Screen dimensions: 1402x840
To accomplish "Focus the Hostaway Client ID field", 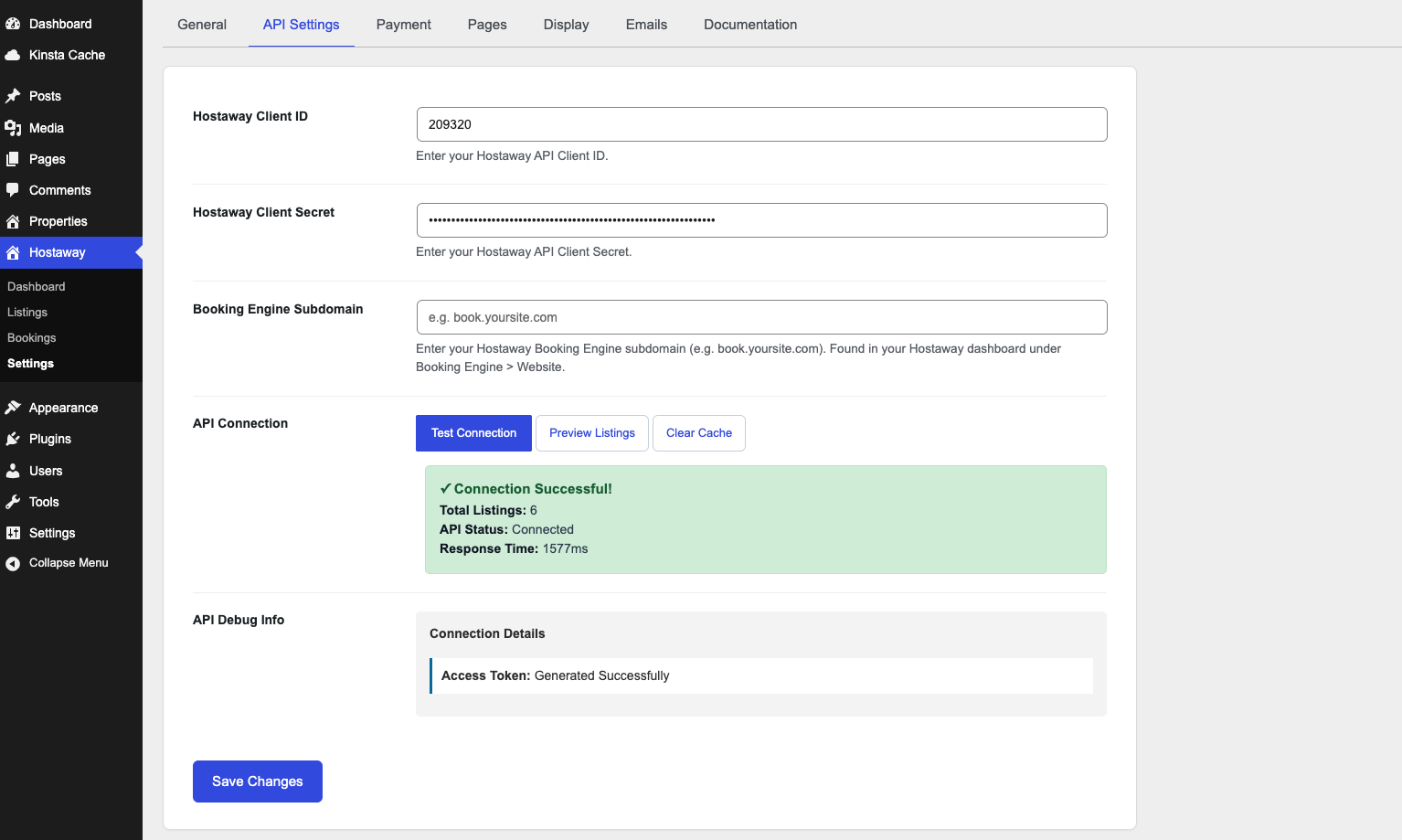I will (x=761, y=124).
